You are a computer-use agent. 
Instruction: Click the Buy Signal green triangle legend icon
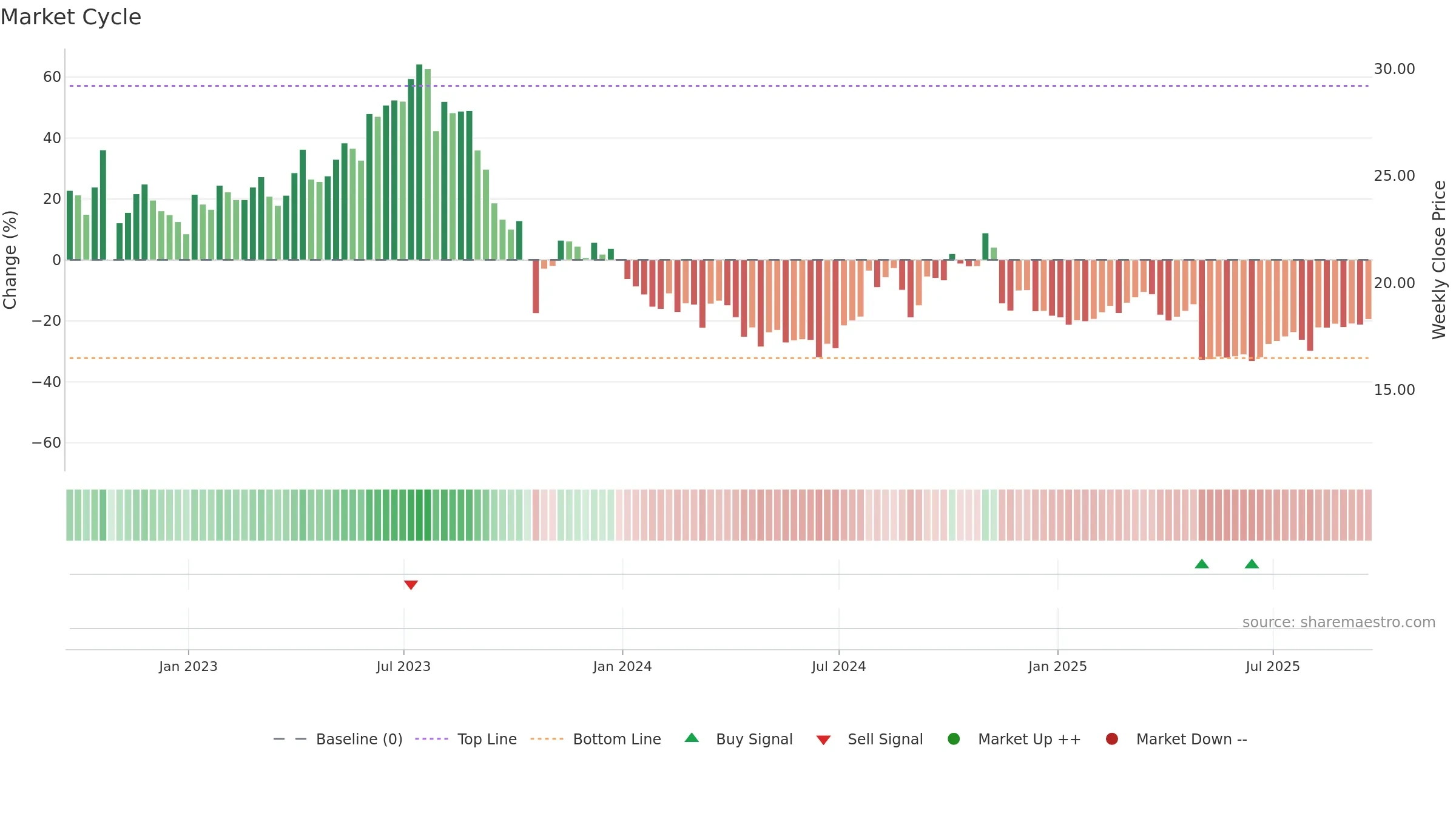[692, 738]
